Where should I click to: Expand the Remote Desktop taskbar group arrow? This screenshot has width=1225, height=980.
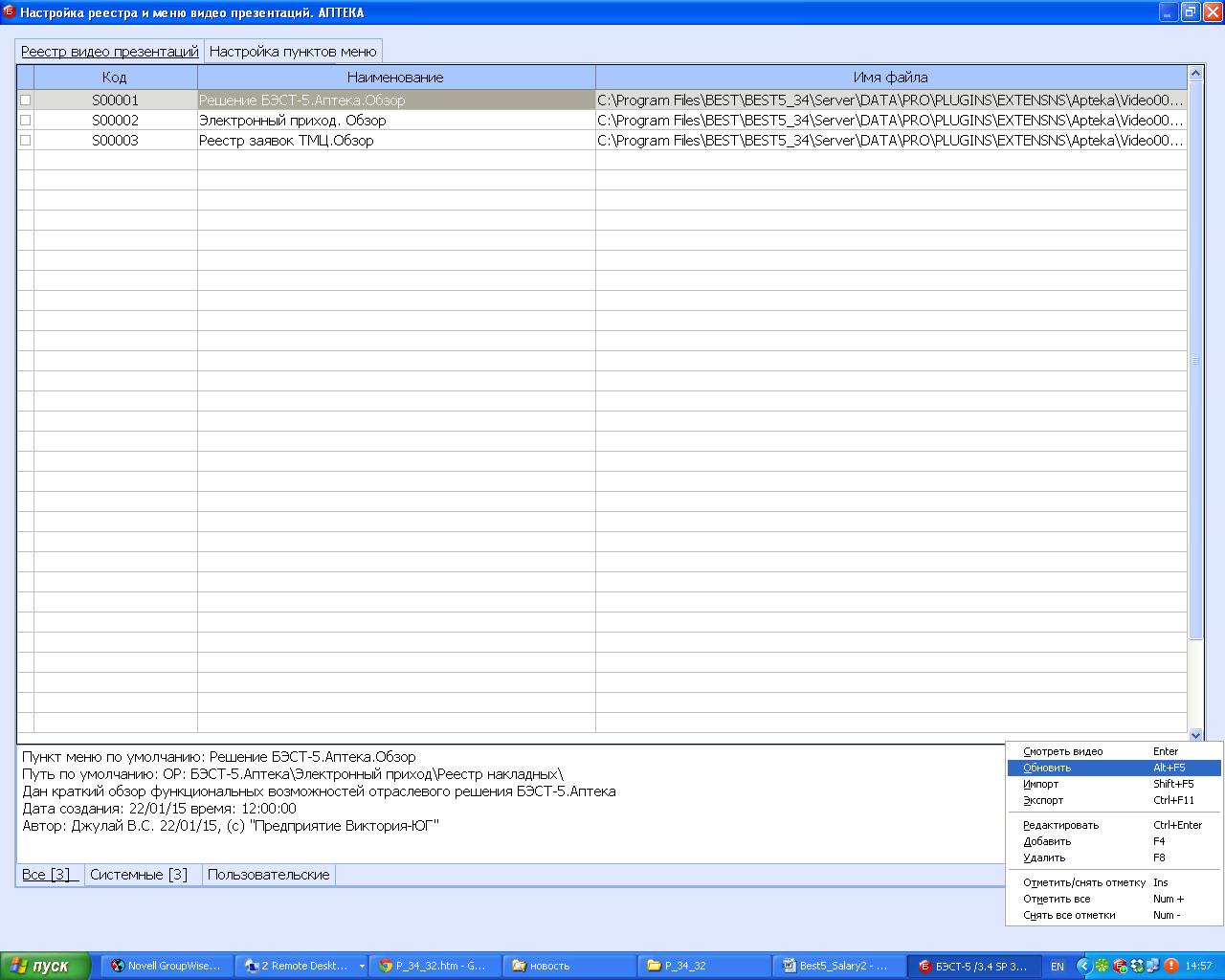[x=362, y=967]
